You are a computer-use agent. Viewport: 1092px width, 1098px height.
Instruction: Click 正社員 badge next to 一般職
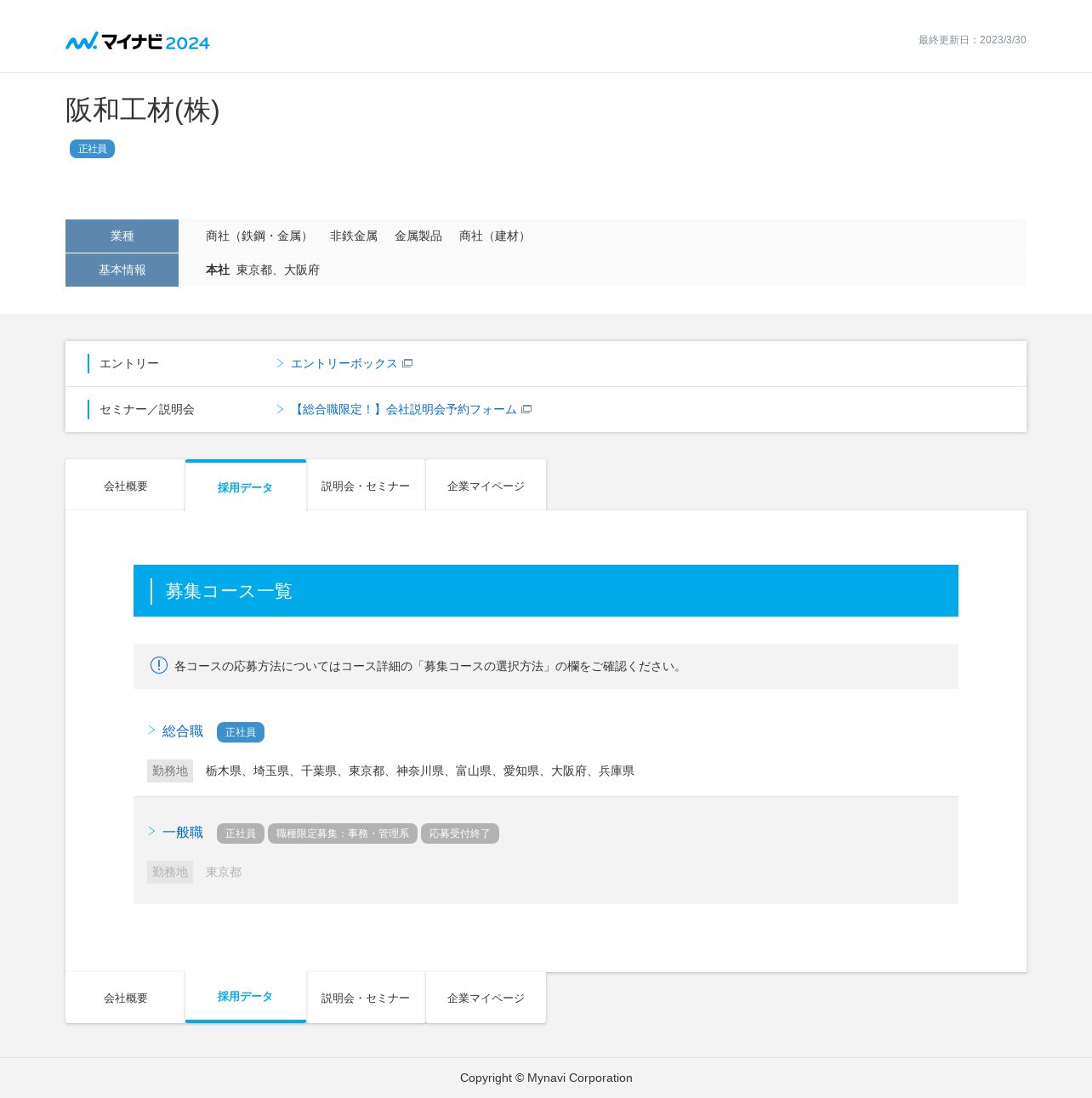tap(241, 833)
